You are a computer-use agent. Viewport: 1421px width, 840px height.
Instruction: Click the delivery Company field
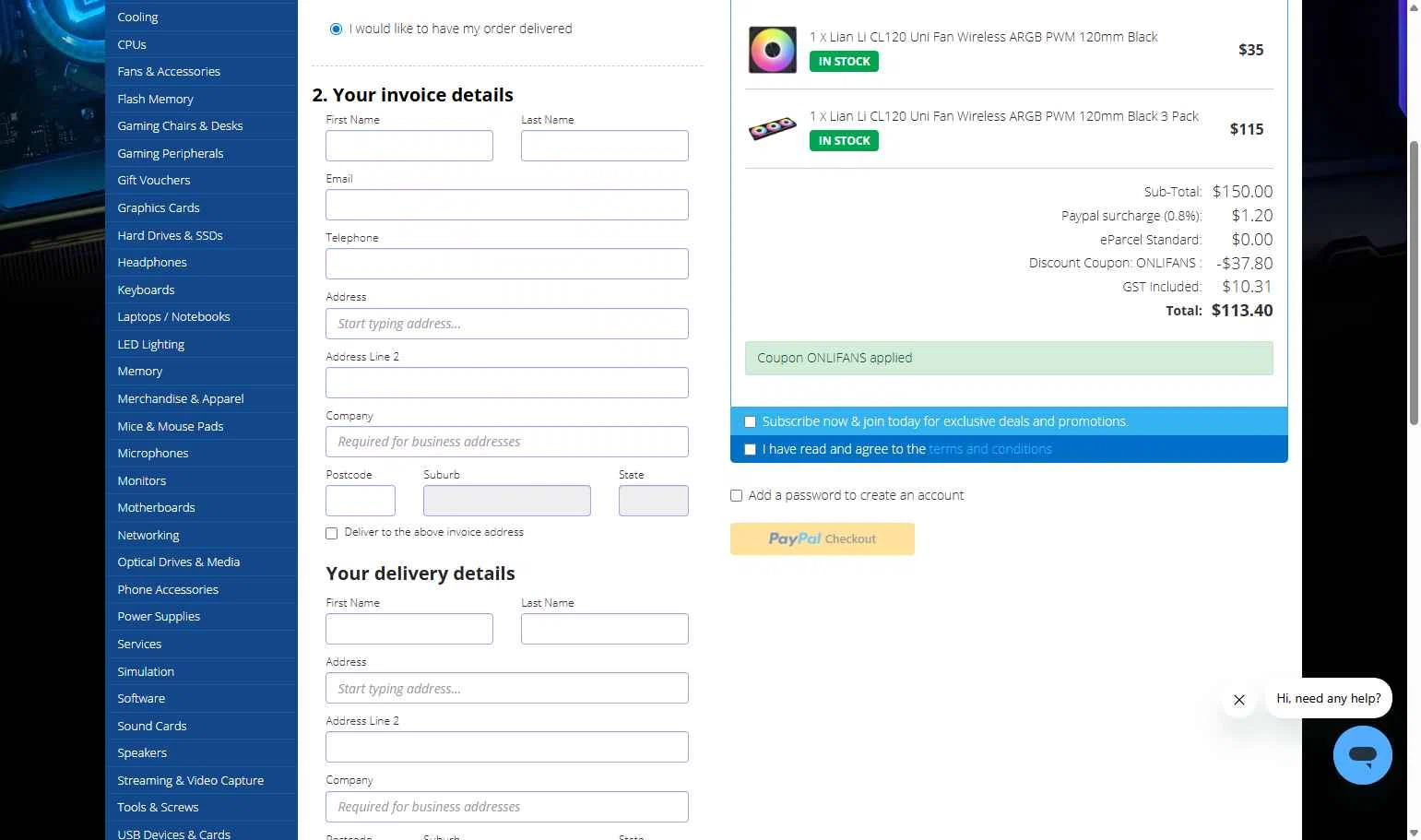[x=507, y=807]
